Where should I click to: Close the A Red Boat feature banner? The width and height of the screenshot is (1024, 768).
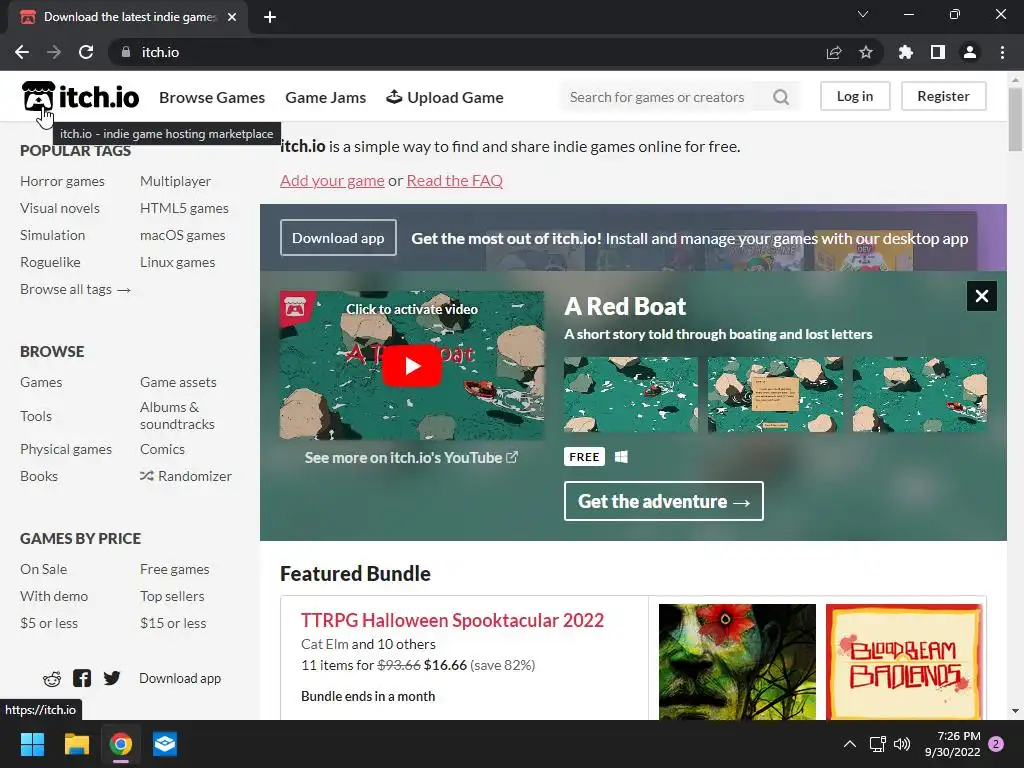click(x=982, y=296)
